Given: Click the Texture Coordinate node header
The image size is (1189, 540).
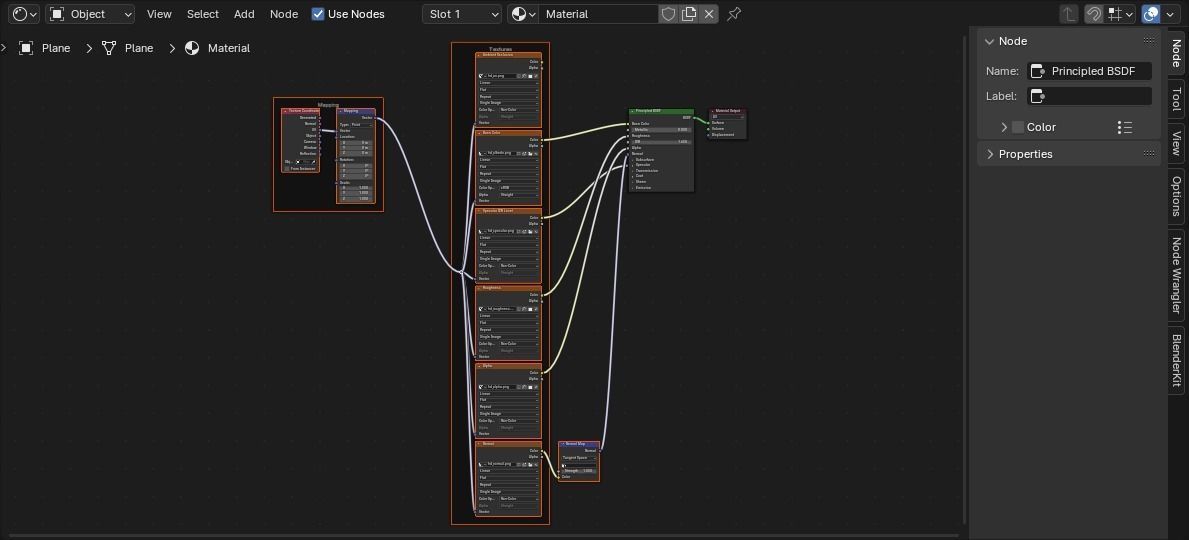Looking at the screenshot, I should (300, 111).
